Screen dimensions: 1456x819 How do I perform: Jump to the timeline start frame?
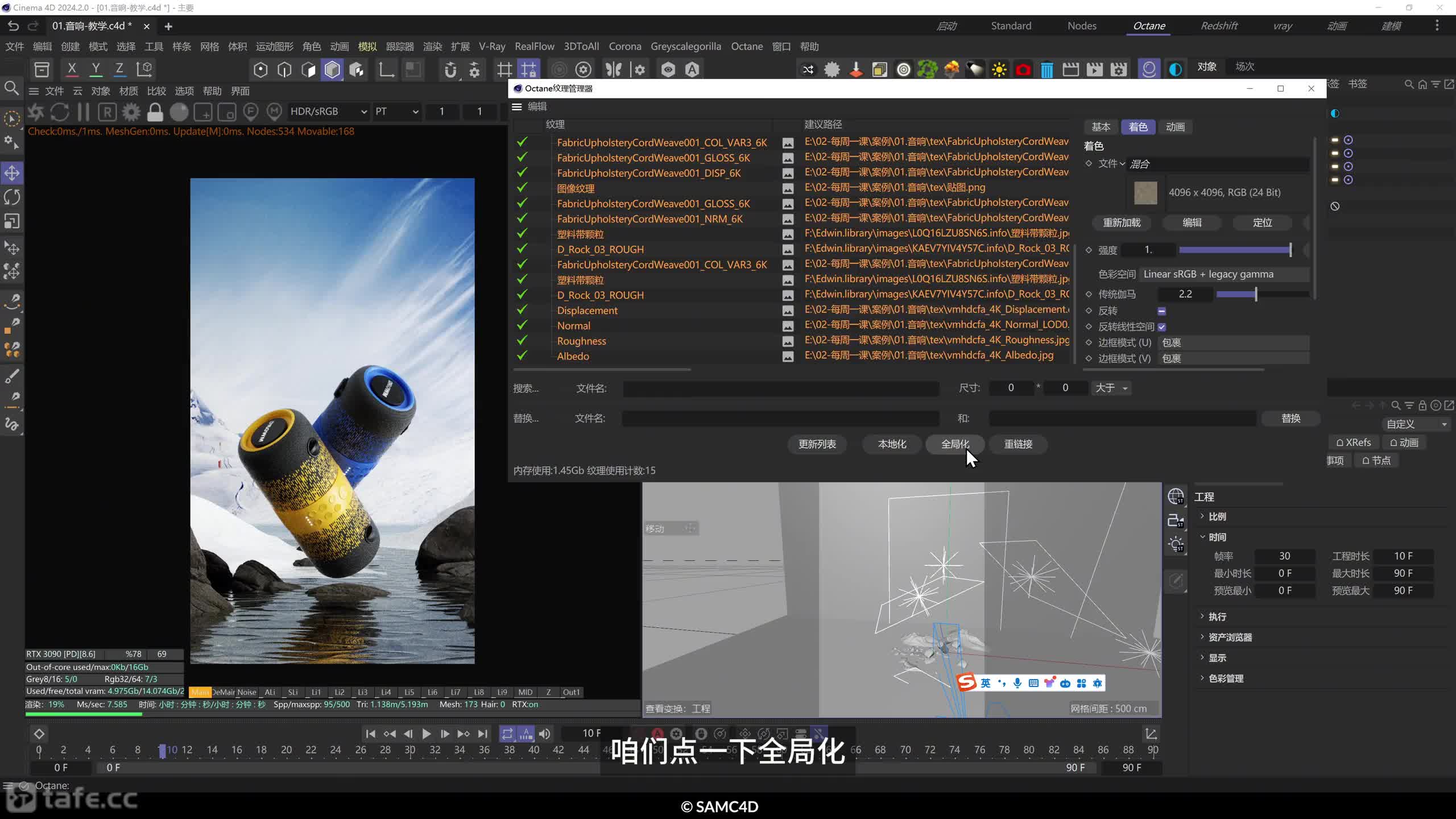370,734
